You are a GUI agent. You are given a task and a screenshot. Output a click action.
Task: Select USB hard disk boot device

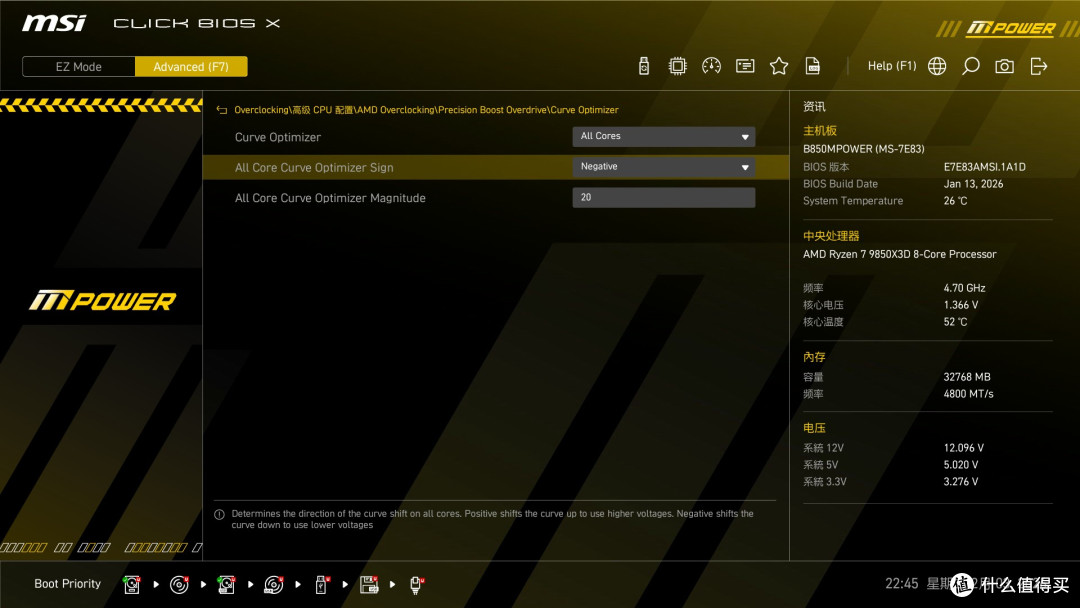coord(226,585)
